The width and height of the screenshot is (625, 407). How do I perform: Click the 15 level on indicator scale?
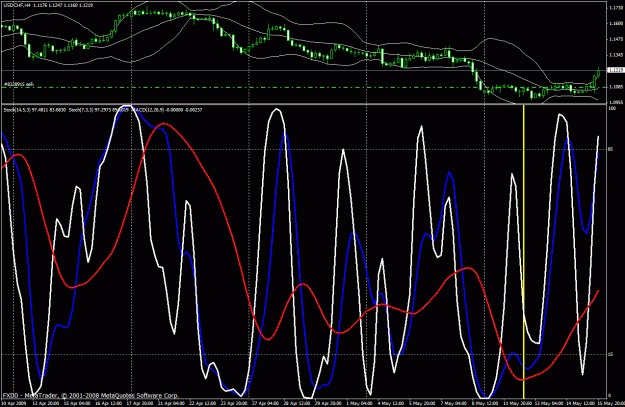tap(610, 354)
